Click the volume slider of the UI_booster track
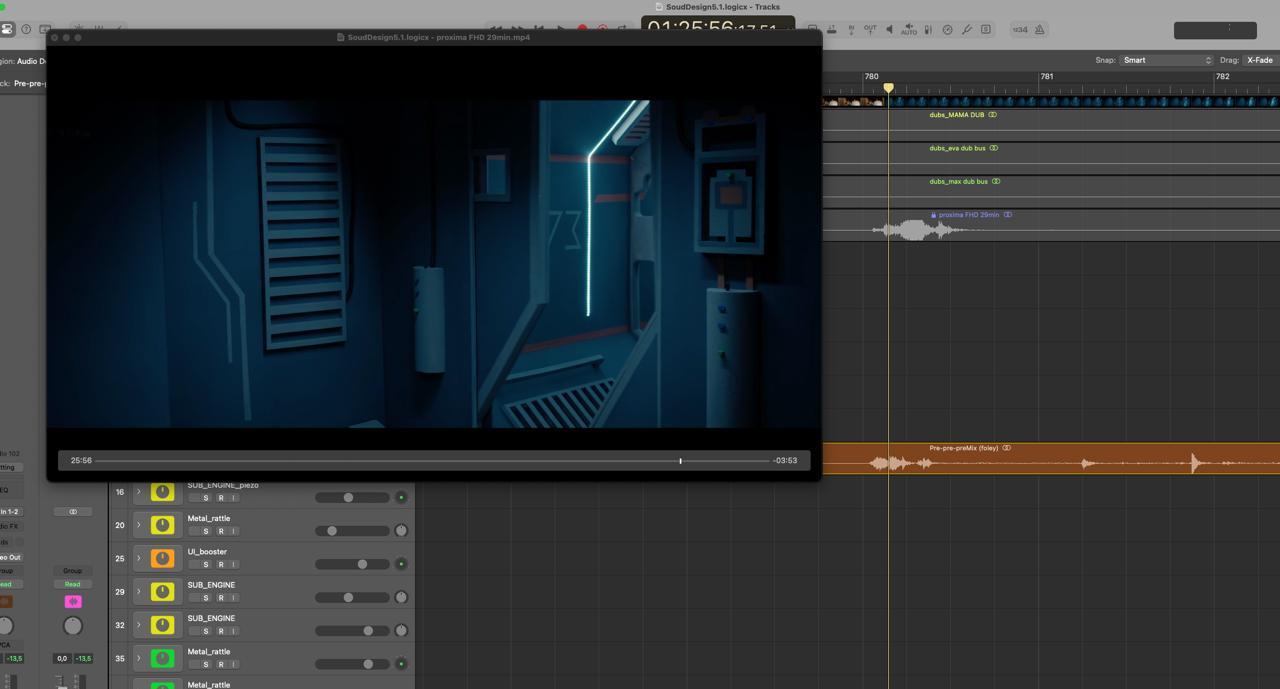This screenshot has height=689, width=1280. point(352,564)
